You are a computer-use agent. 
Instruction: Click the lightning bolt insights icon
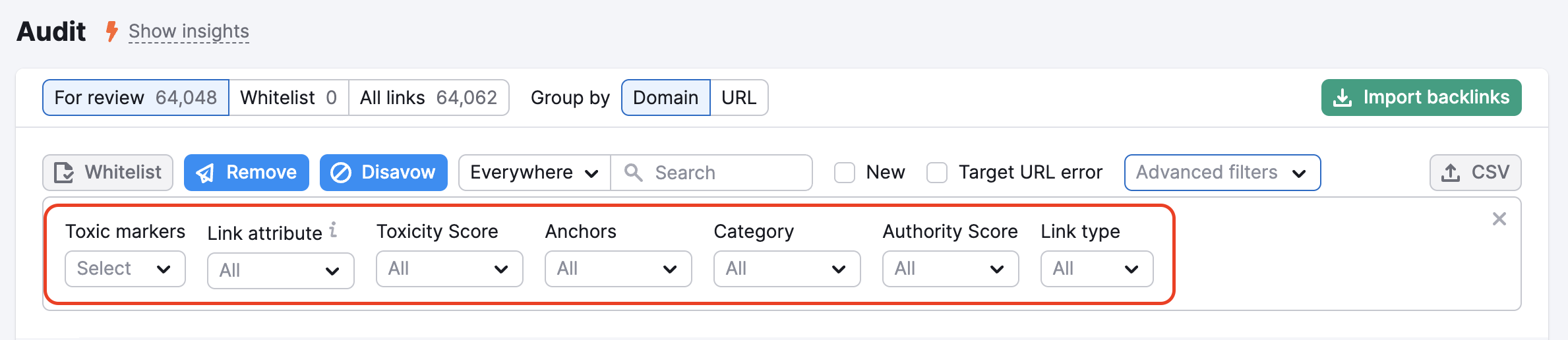[112, 31]
